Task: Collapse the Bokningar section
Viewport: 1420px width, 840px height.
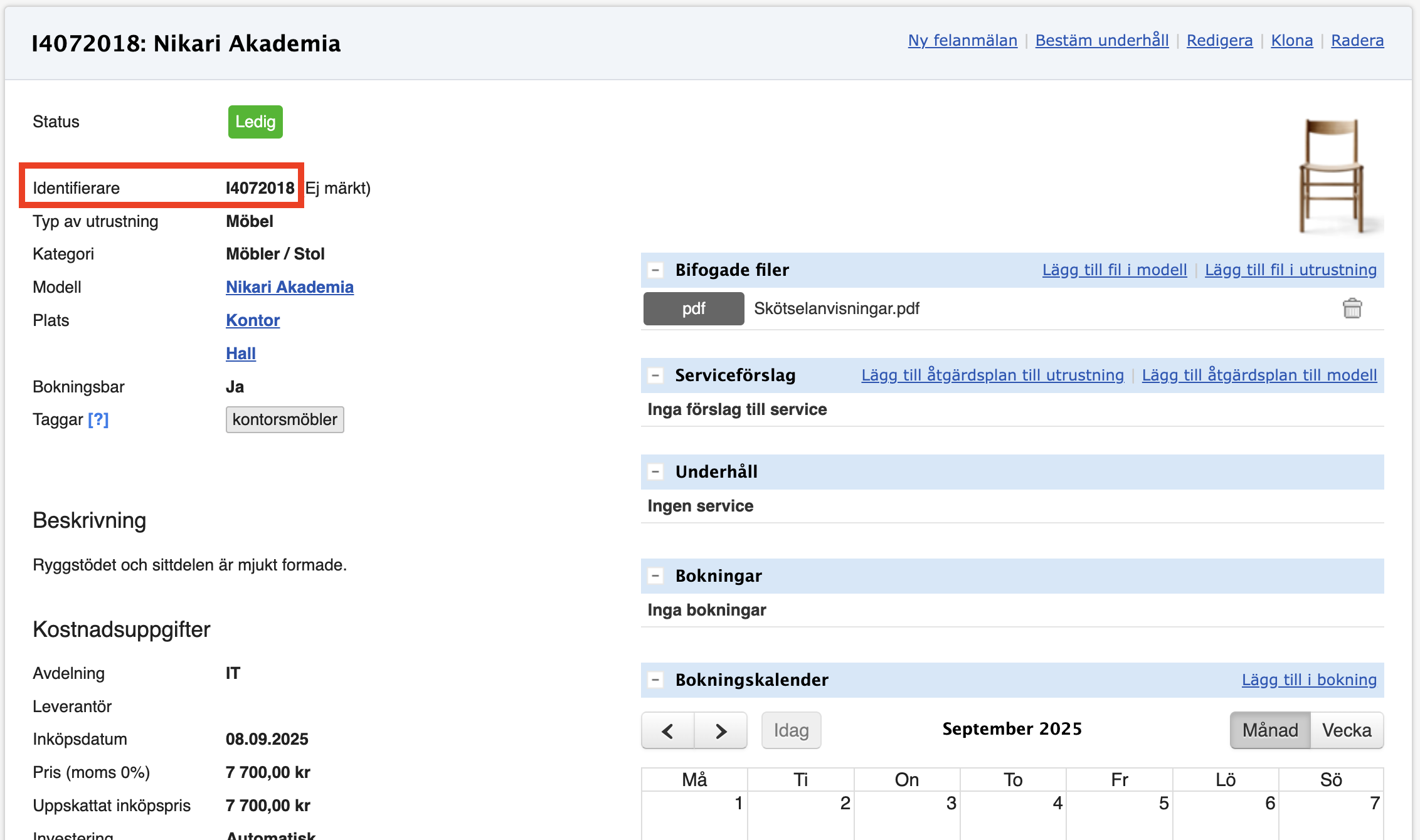Action: pos(655,576)
